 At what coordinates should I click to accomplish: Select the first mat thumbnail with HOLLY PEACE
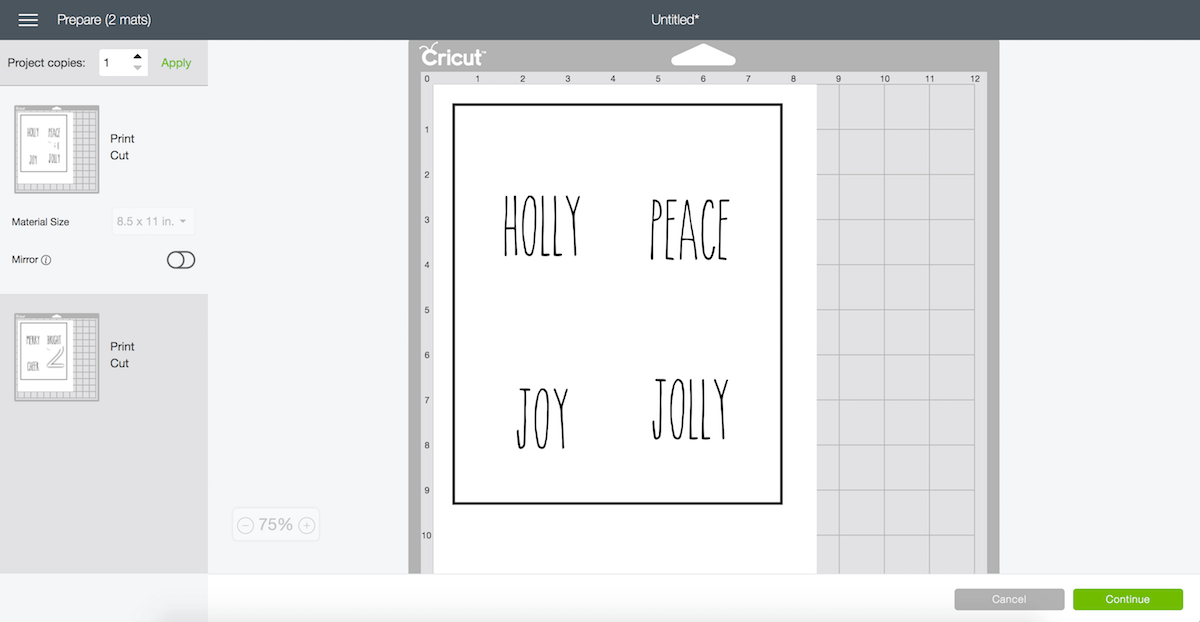tap(57, 149)
